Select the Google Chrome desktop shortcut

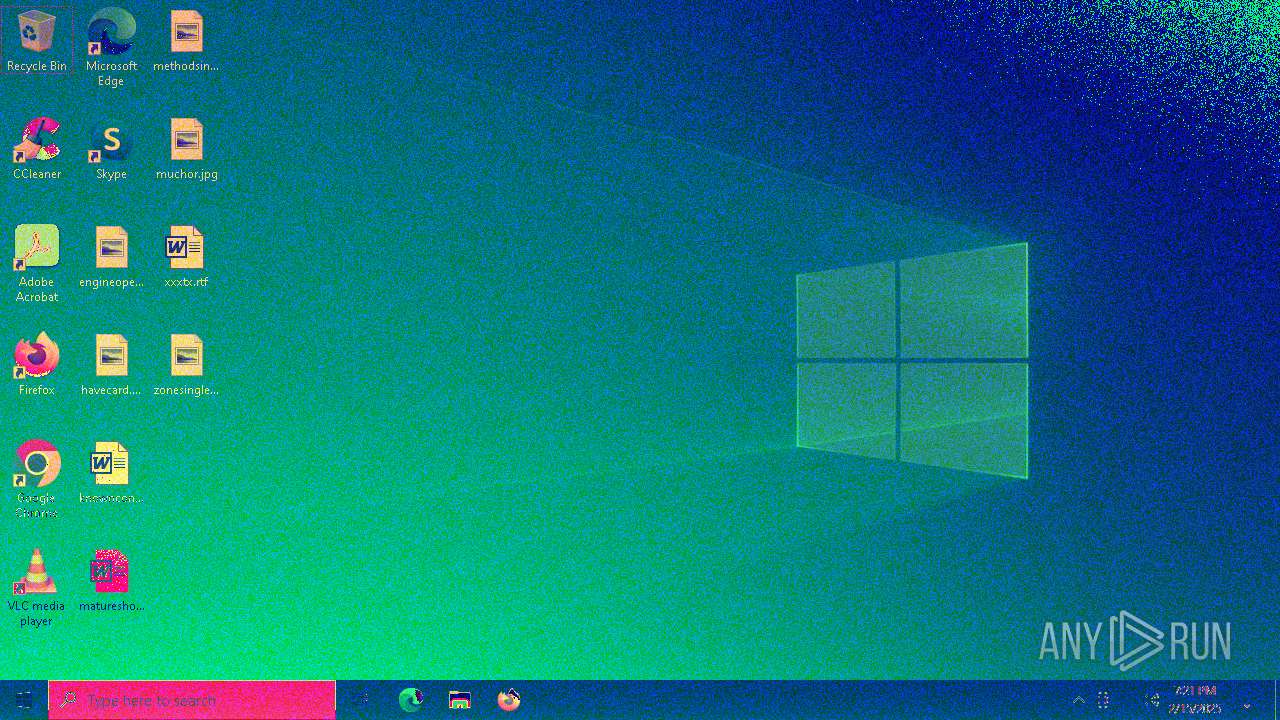tap(37, 479)
